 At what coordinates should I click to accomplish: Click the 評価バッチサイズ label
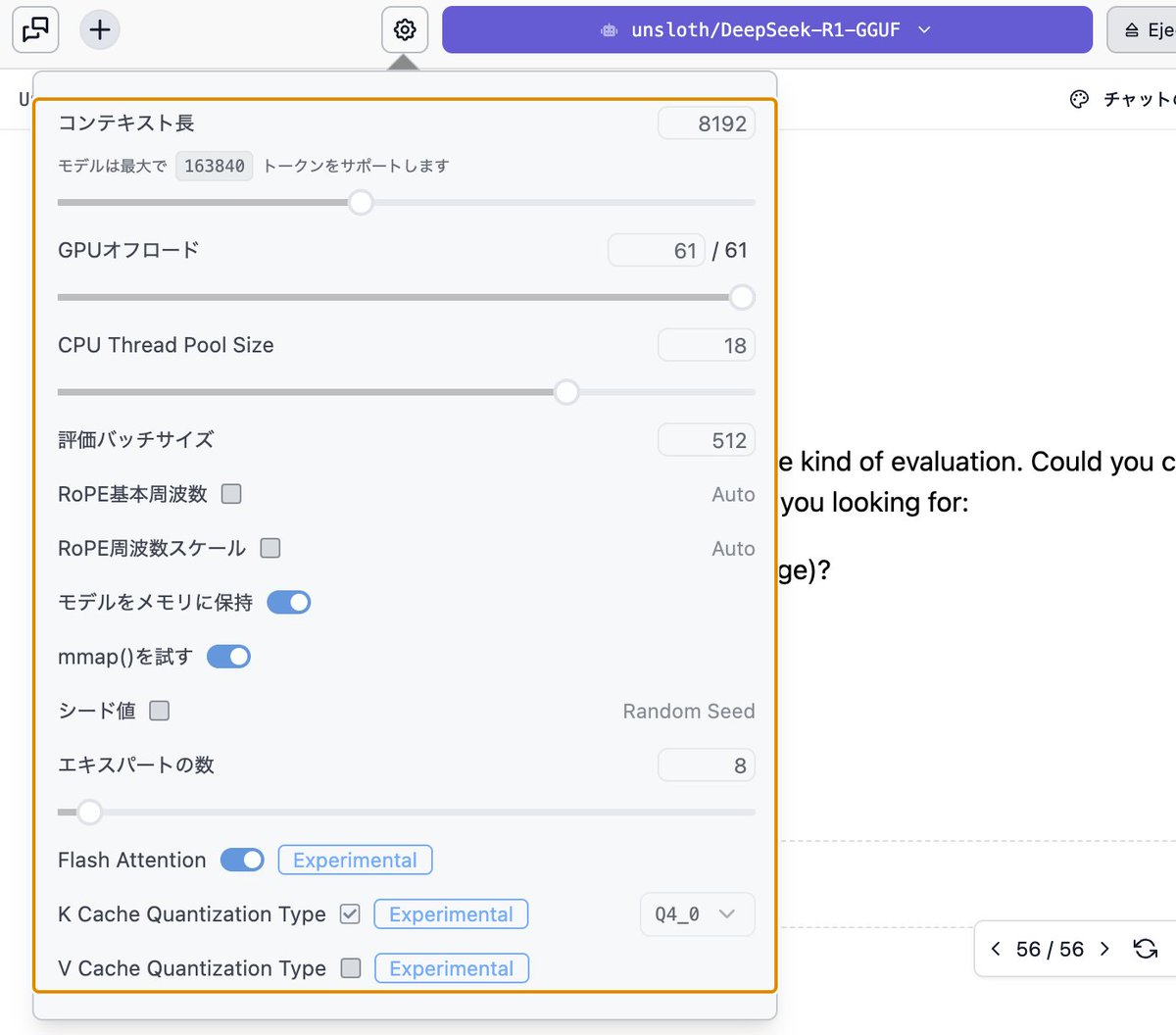(135, 440)
